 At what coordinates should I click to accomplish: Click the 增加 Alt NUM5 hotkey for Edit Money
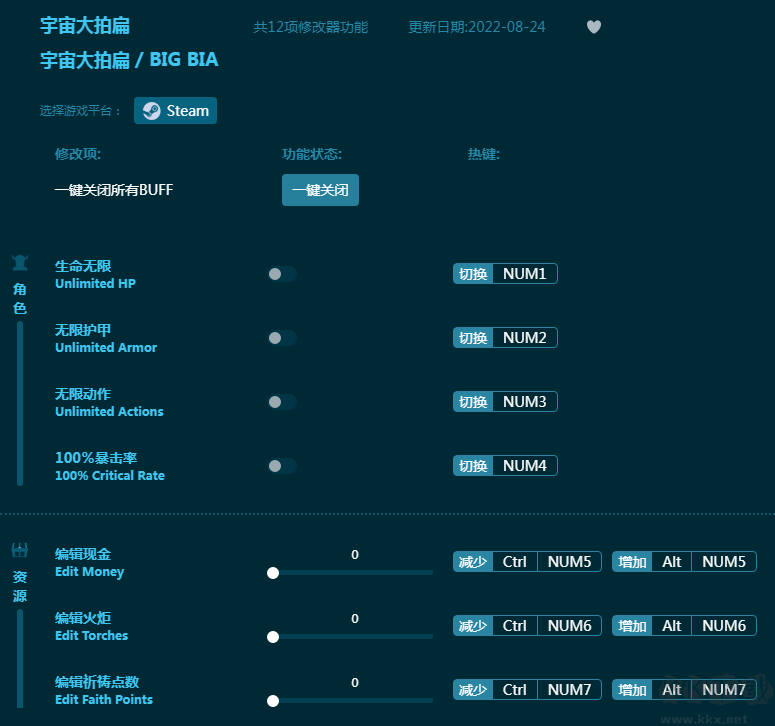click(x=684, y=562)
